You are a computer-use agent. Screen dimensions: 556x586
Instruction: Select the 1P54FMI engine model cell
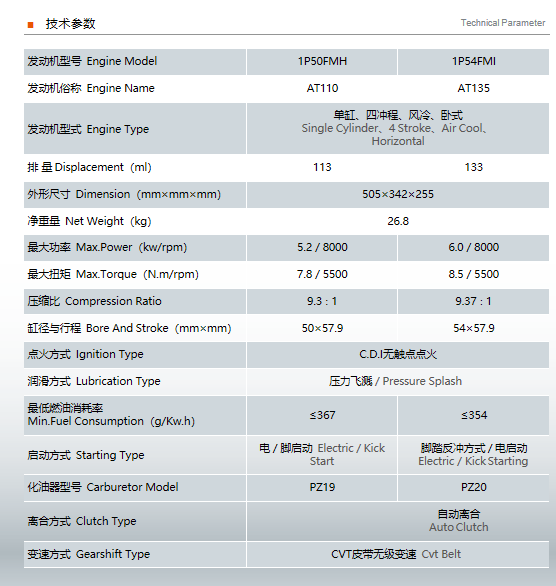pos(473,62)
